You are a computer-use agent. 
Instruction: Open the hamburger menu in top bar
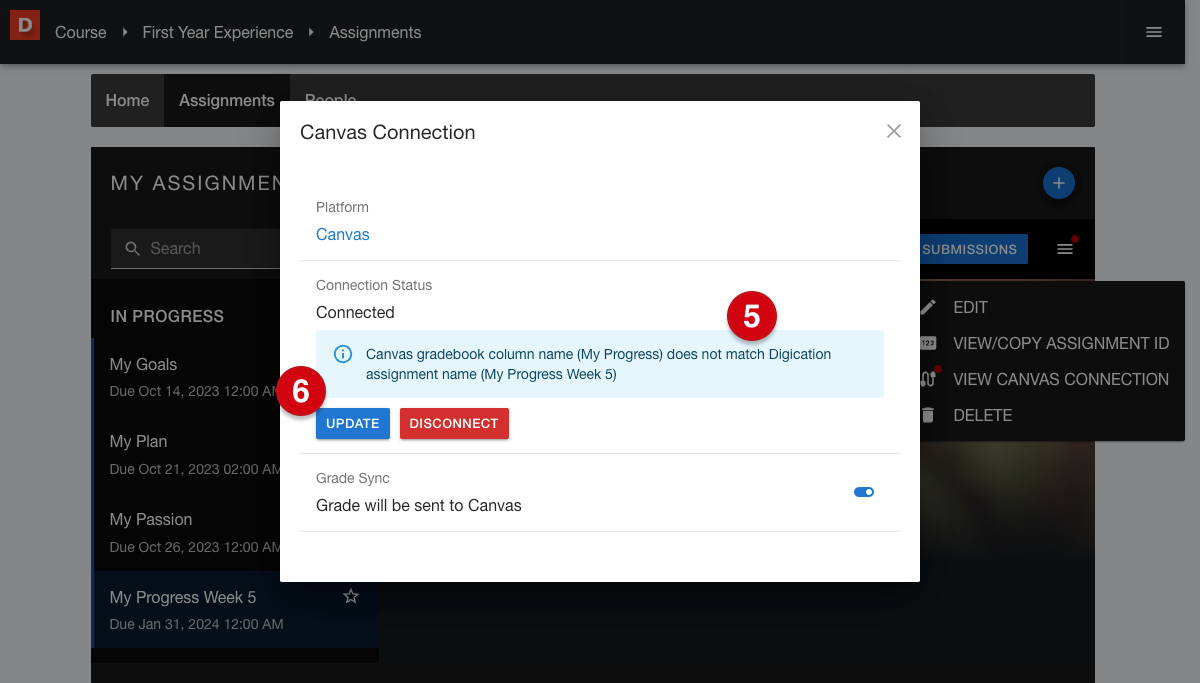pyautogui.click(x=1154, y=32)
